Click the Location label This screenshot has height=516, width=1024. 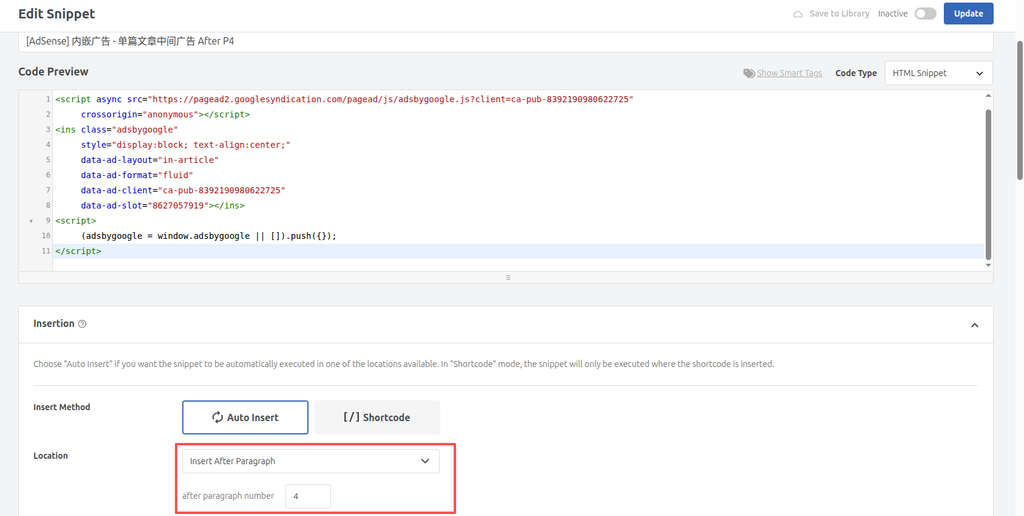[x=50, y=455]
